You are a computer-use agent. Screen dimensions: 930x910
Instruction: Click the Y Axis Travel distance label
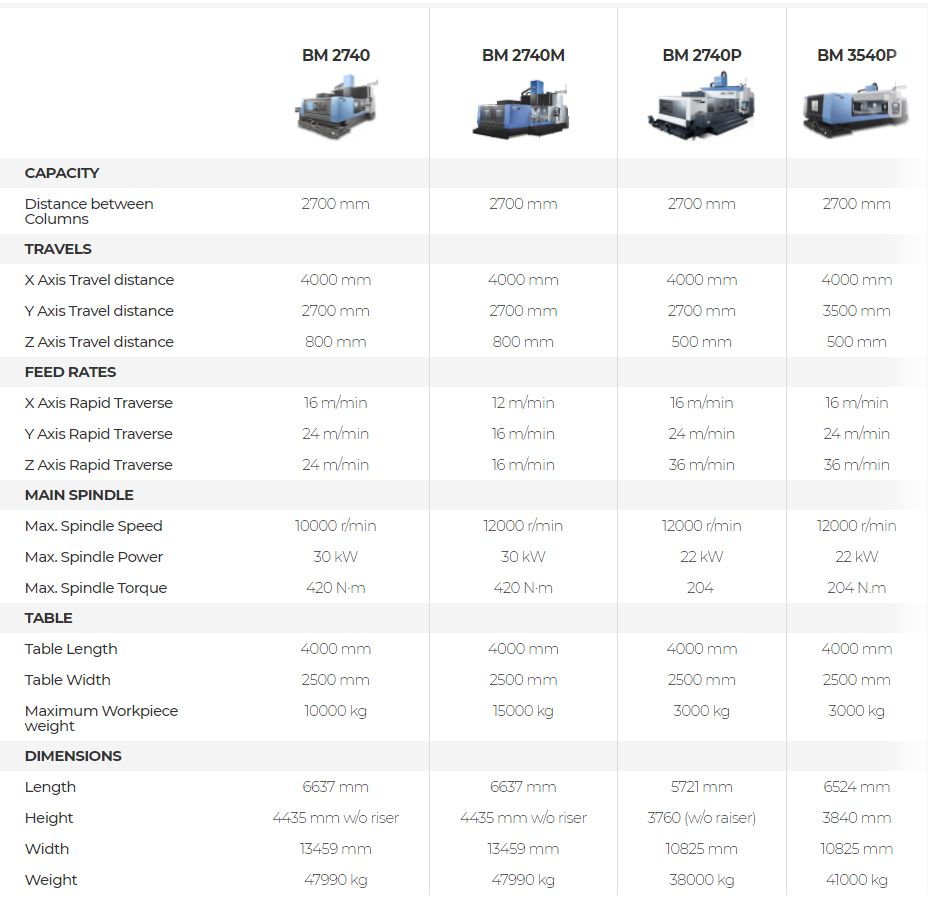coord(99,311)
